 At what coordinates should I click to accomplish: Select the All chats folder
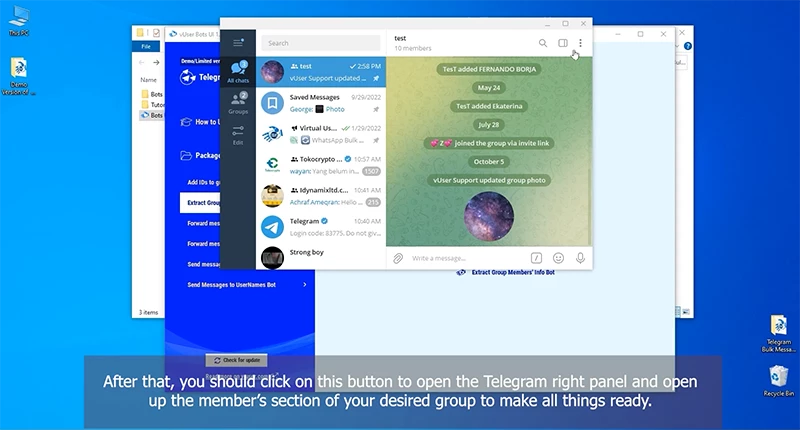pyautogui.click(x=238, y=72)
